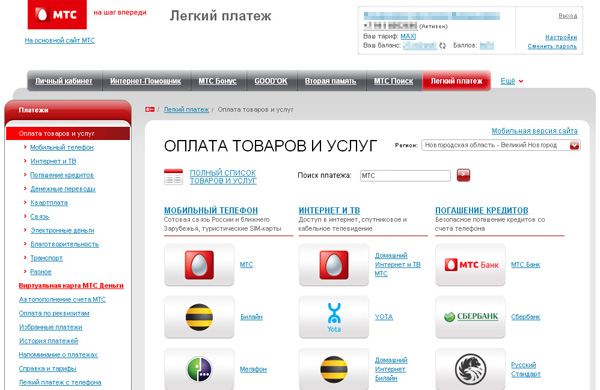Screen dimensions: 600x390
Task: Open Избранные платежи link
Action: (51, 327)
